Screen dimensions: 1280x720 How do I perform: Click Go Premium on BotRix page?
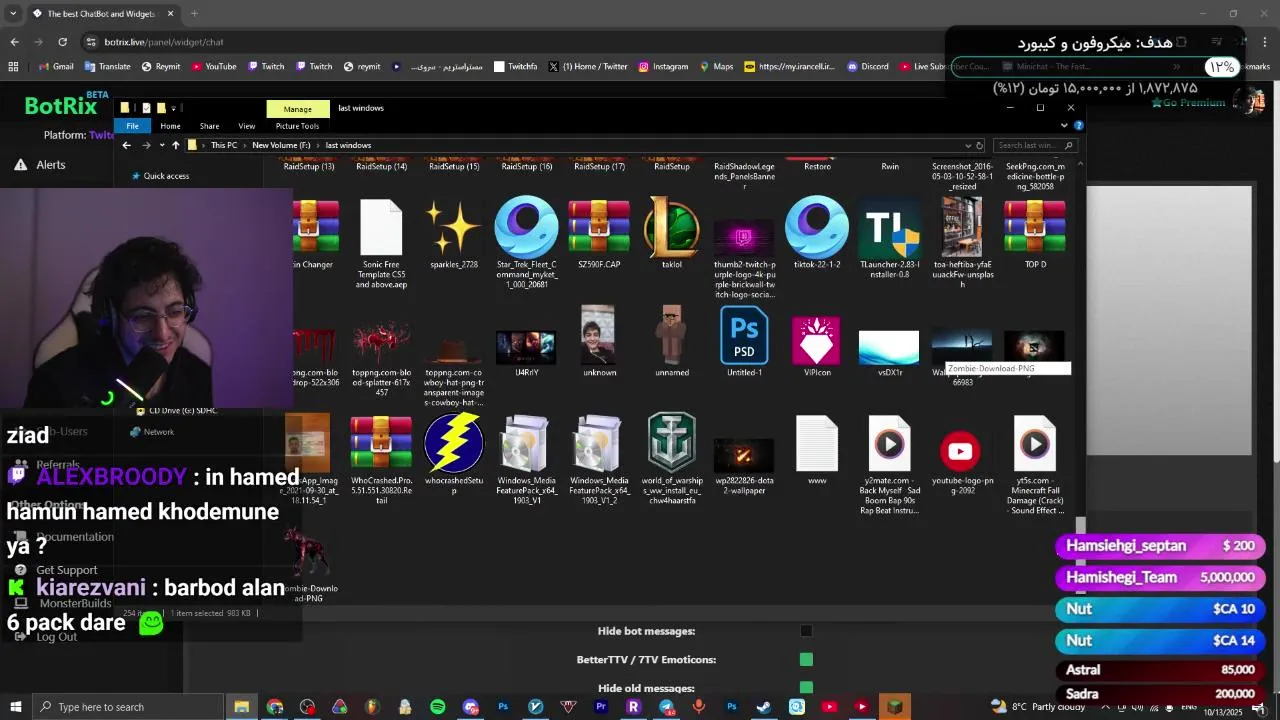point(1188,103)
